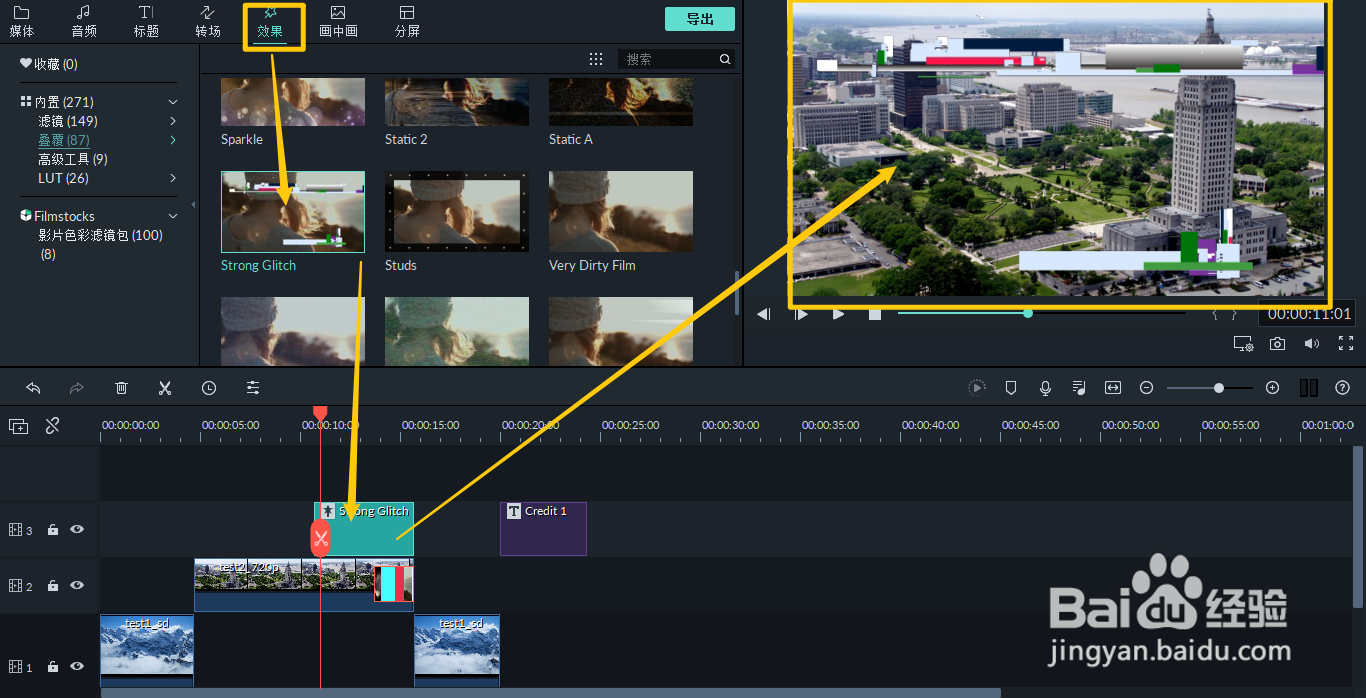Viewport: 1366px width, 698px height.
Task: Click the 导出 (Export) button
Action: click(699, 18)
